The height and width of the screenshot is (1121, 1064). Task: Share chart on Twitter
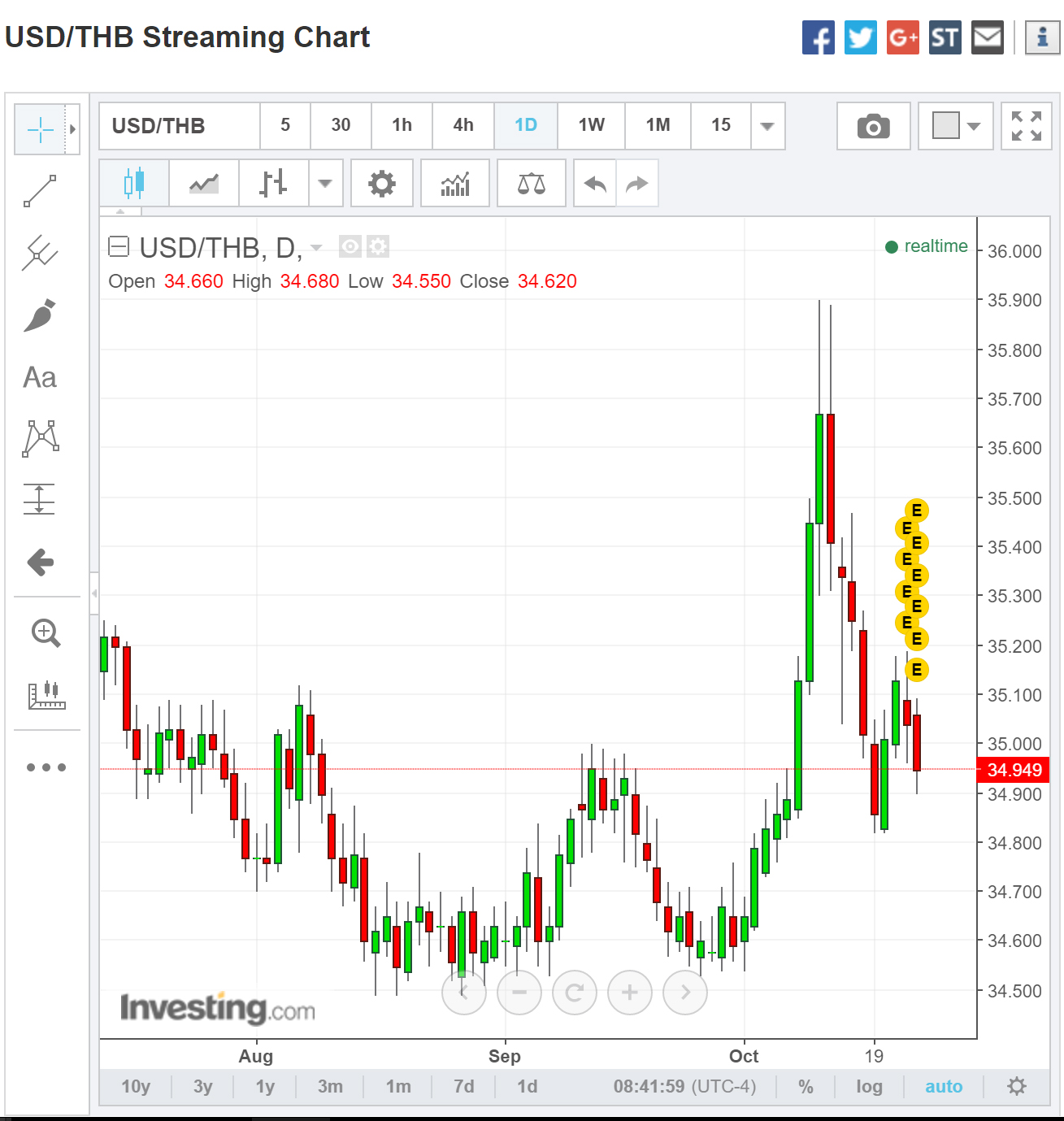point(861,37)
